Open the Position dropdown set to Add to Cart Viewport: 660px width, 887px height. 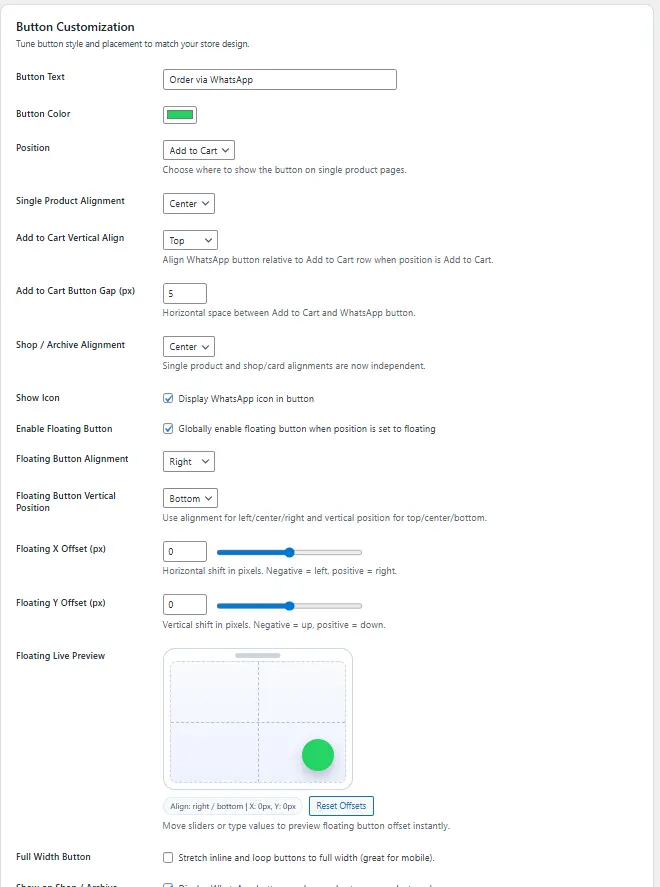point(199,150)
